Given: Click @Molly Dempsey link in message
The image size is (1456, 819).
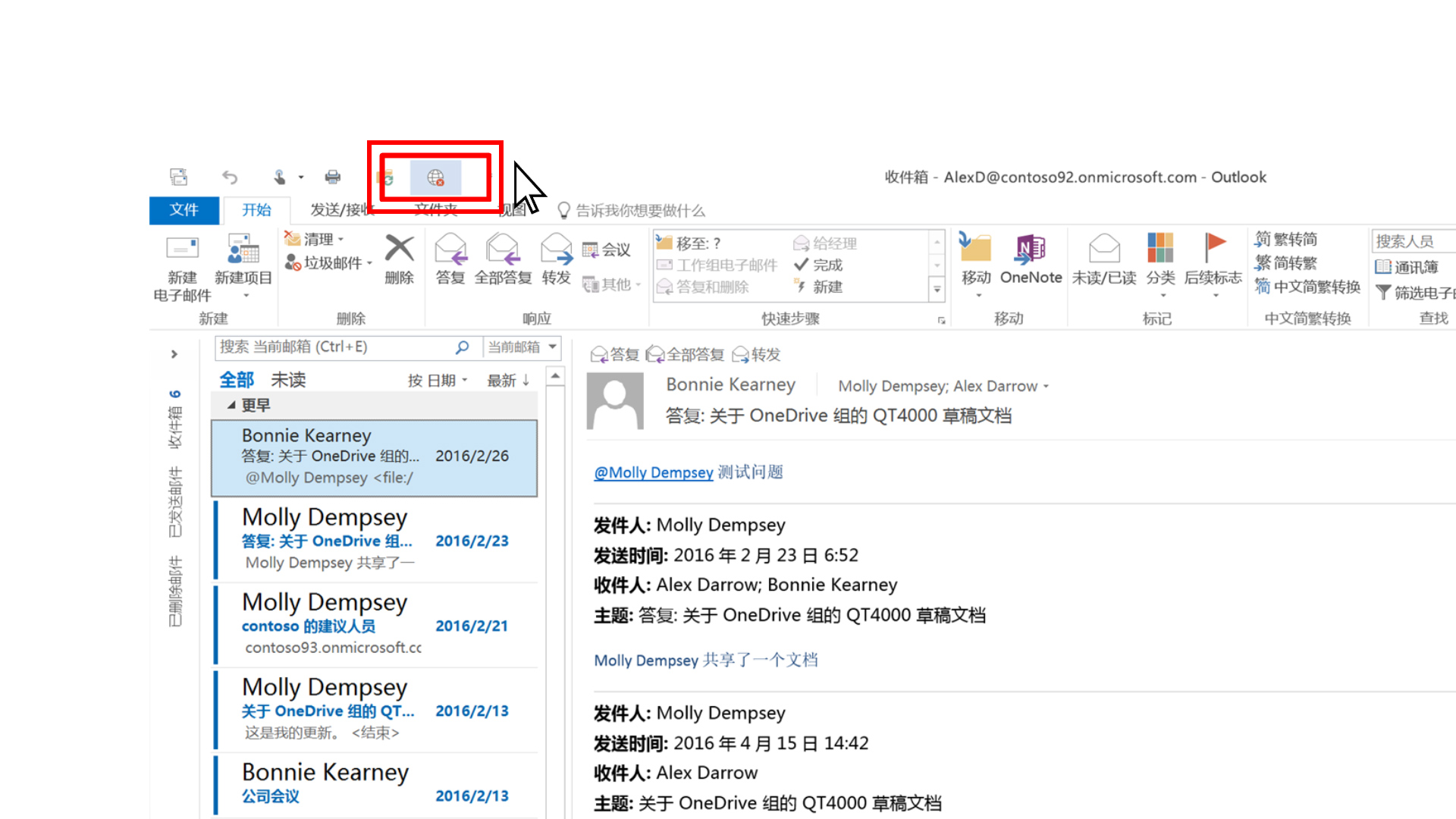Looking at the screenshot, I should pos(654,472).
